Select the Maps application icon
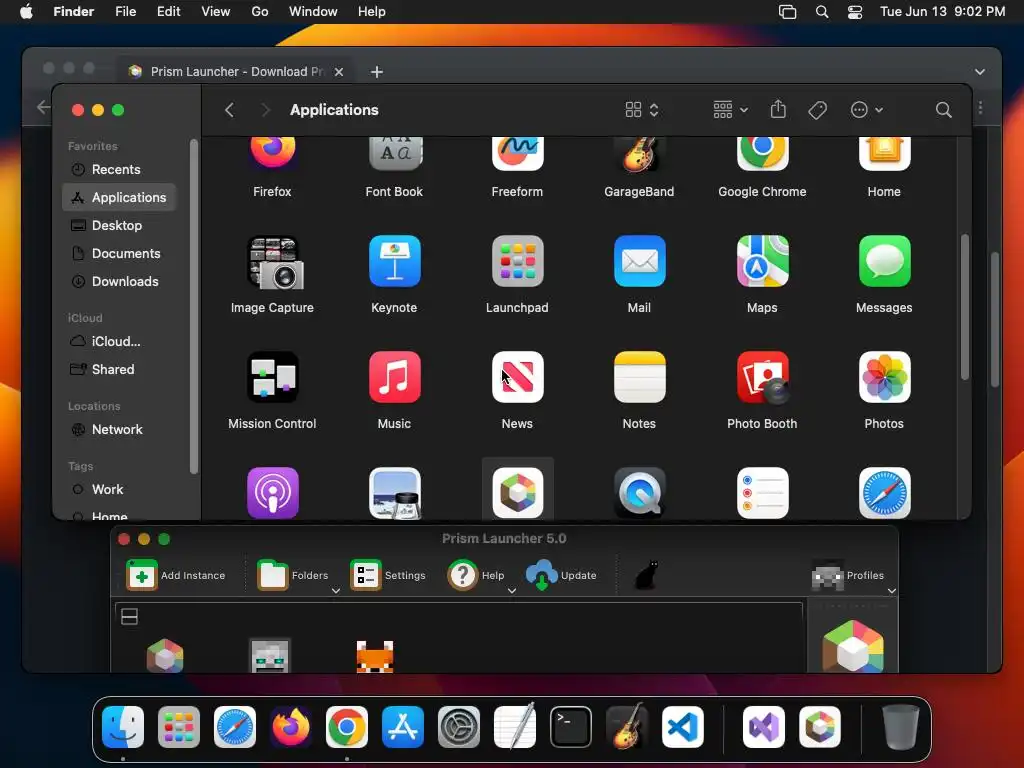This screenshot has width=1024, height=768. [x=762, y=261]
